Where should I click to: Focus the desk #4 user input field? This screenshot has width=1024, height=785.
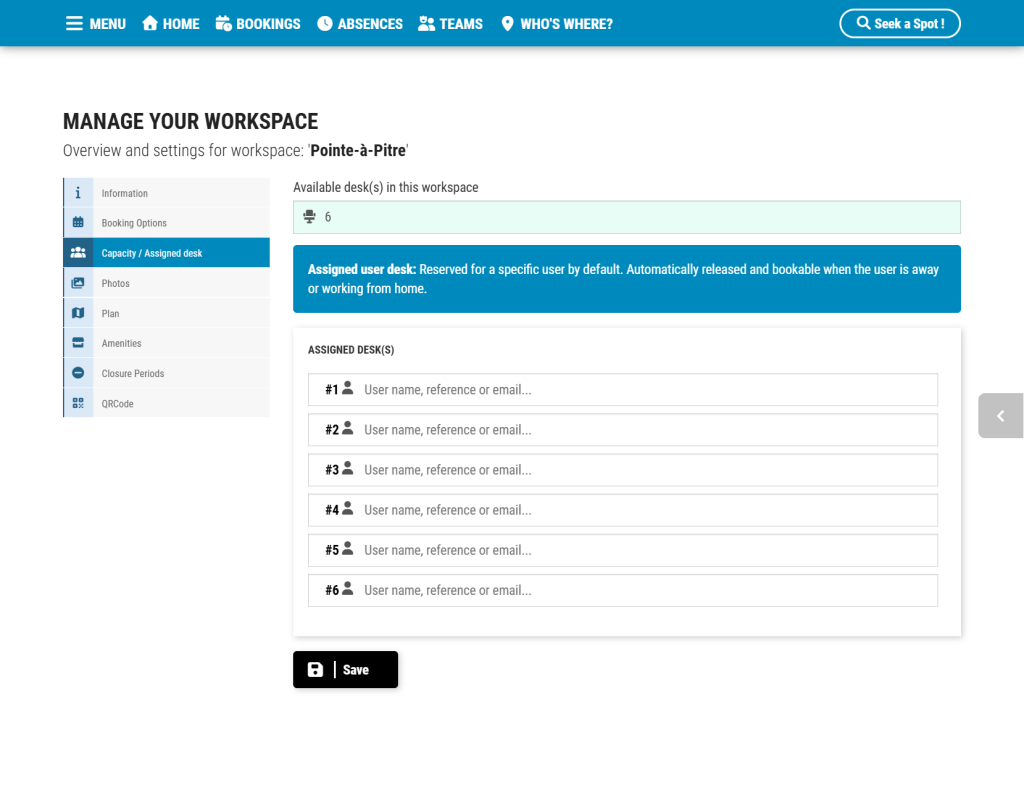coord(623,510)
